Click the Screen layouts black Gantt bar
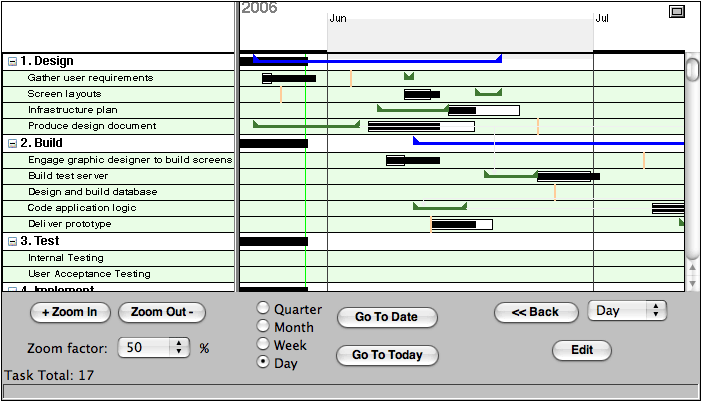 pos(422,94)
